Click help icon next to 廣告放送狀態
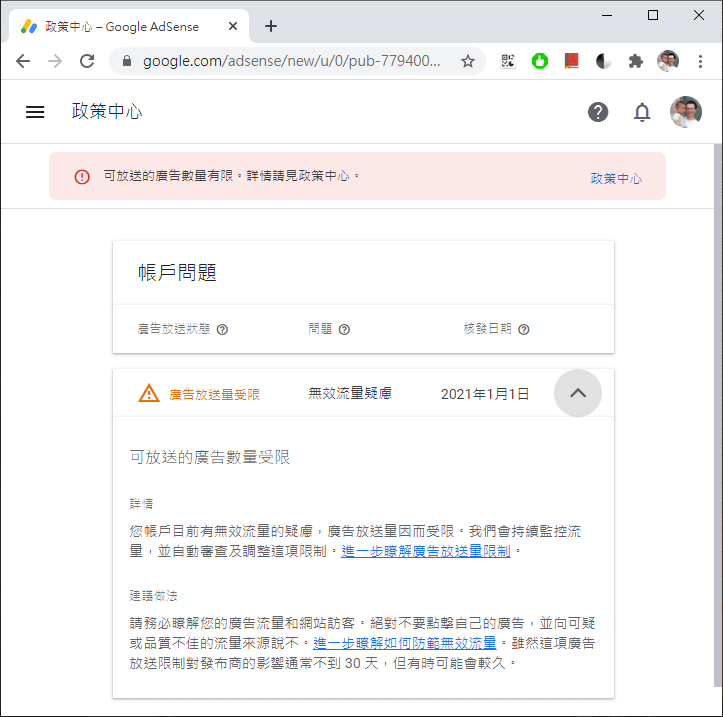Image resolution: width=723 pixels, height=717 pixels. pos(222,329)
